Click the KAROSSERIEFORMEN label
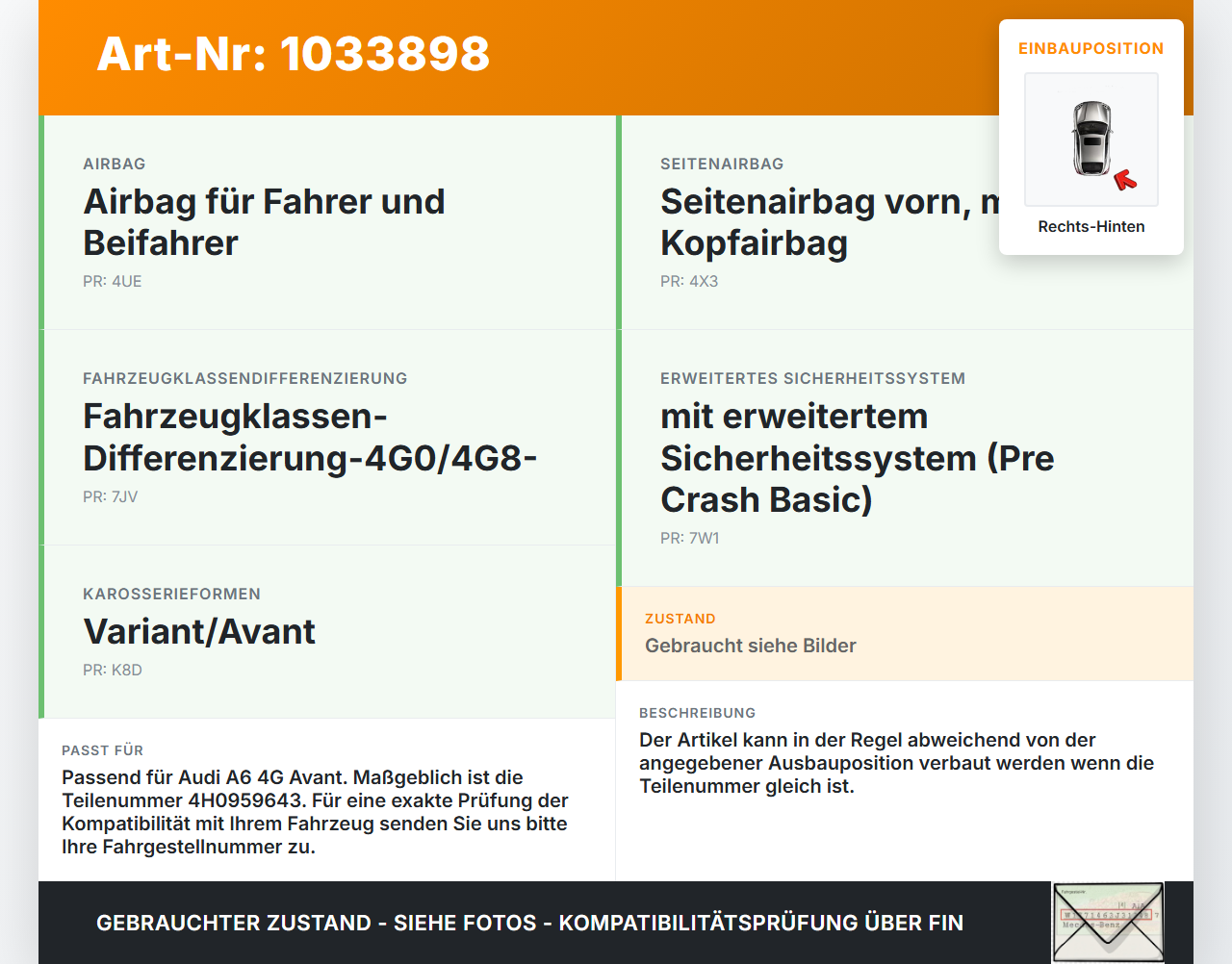 point(172,594)
